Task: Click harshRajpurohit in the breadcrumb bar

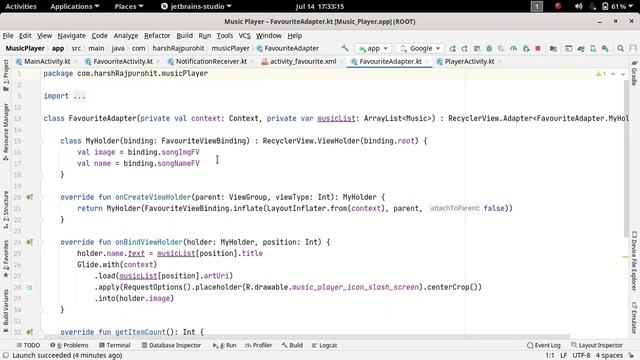Action: click(178, 48)
